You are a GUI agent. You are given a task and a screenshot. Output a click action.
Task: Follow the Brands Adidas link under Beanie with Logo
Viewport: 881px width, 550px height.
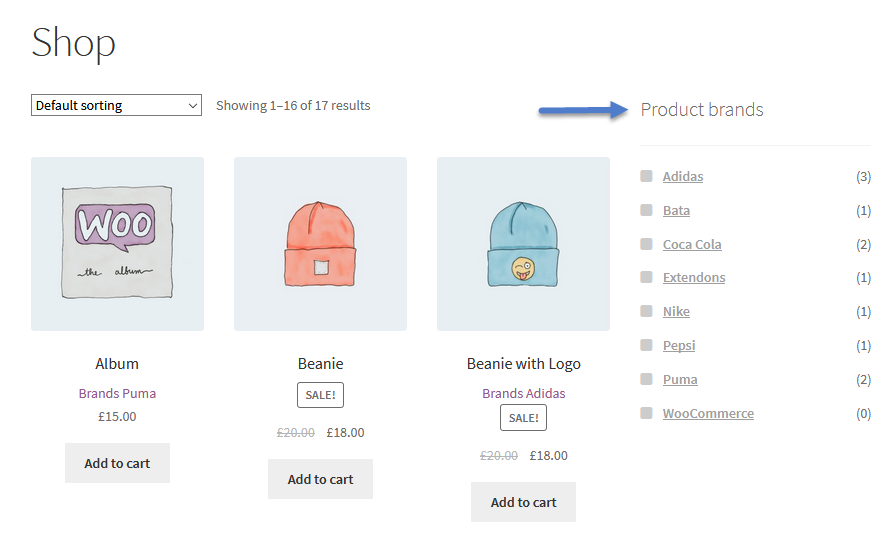pyautogui.click(x=524, y=393)
